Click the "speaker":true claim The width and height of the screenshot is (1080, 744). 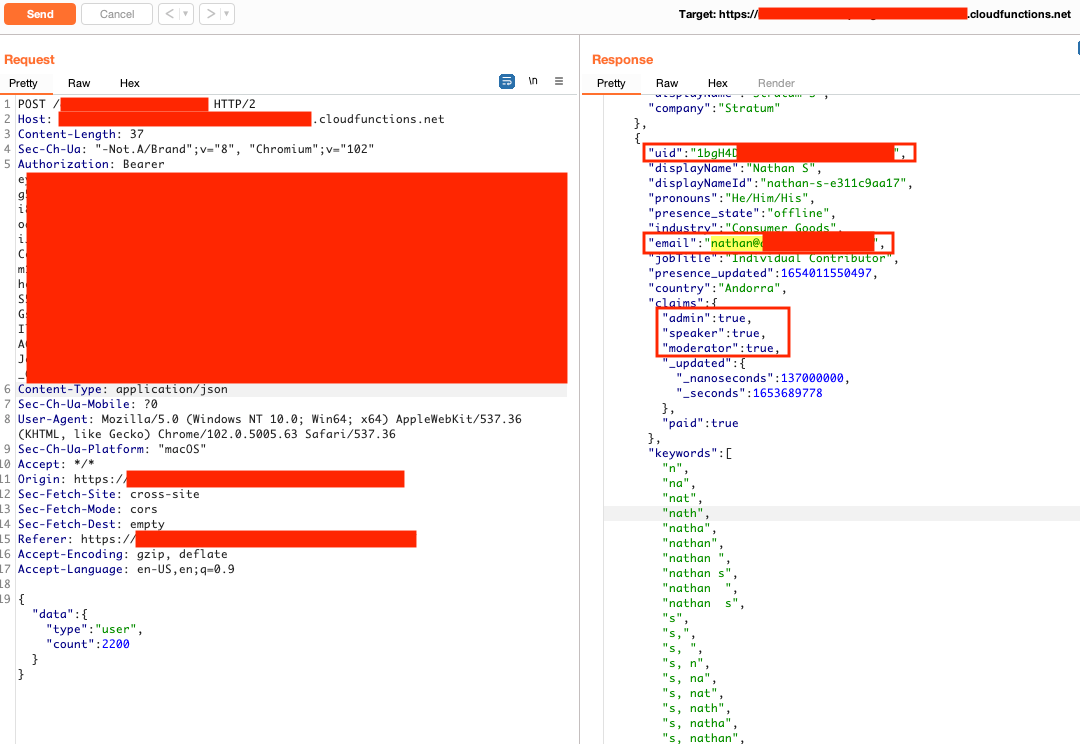714,333
